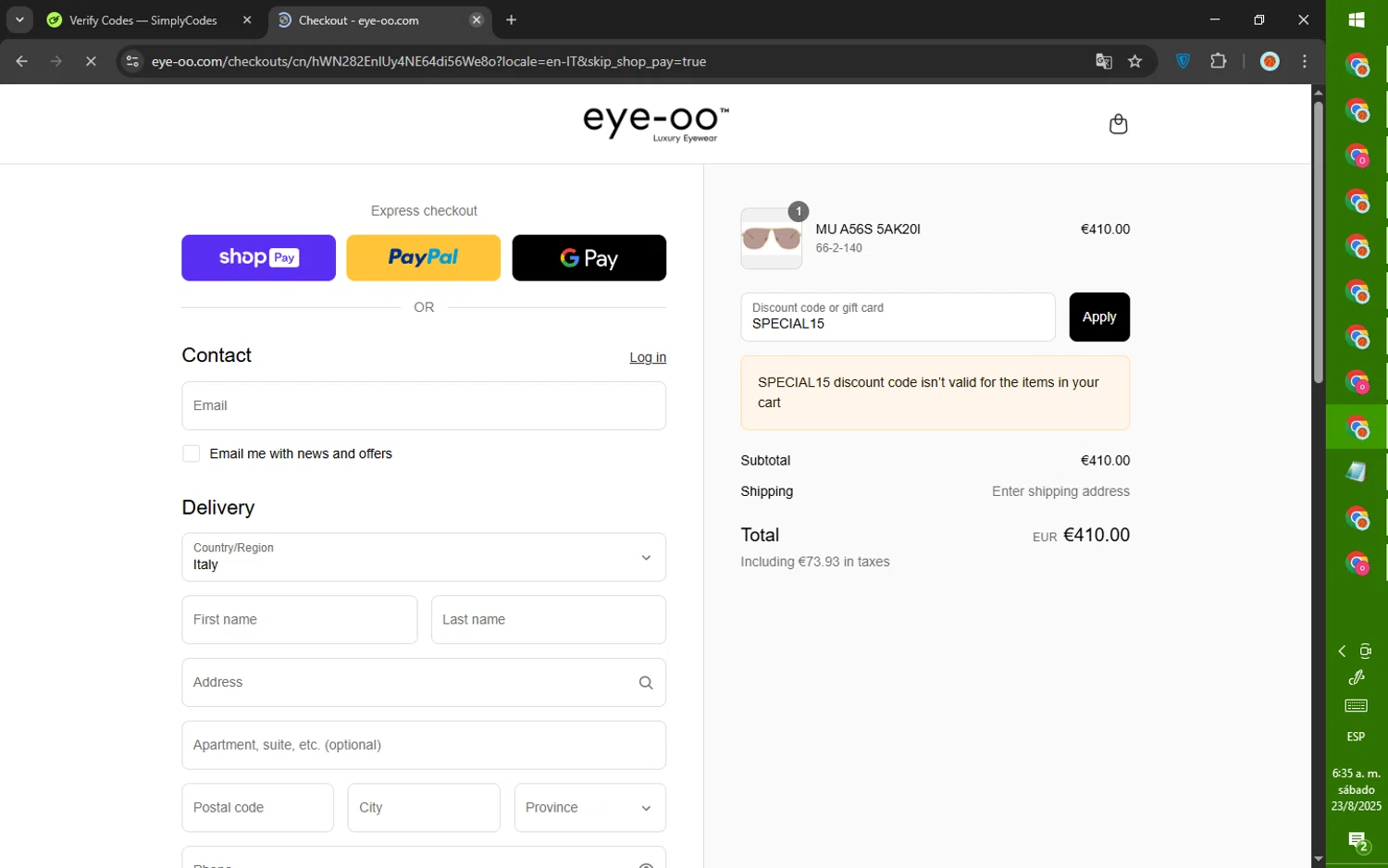1388x868 pixels.
Task: Click the Google Translate icon in address bar
Action: point(1103,61)
